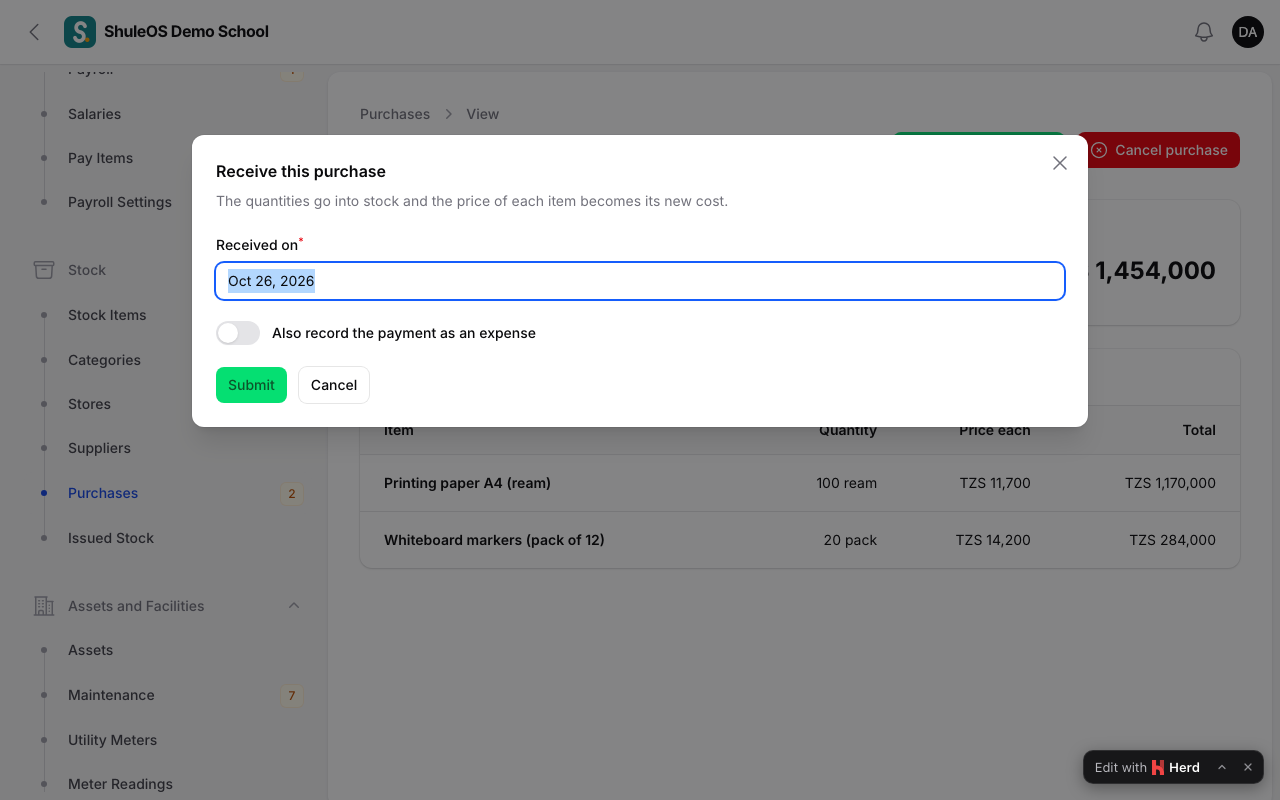Open Pay Items in the sidebar
Screen dimensions: 1280x800
[x=100, y=158]
